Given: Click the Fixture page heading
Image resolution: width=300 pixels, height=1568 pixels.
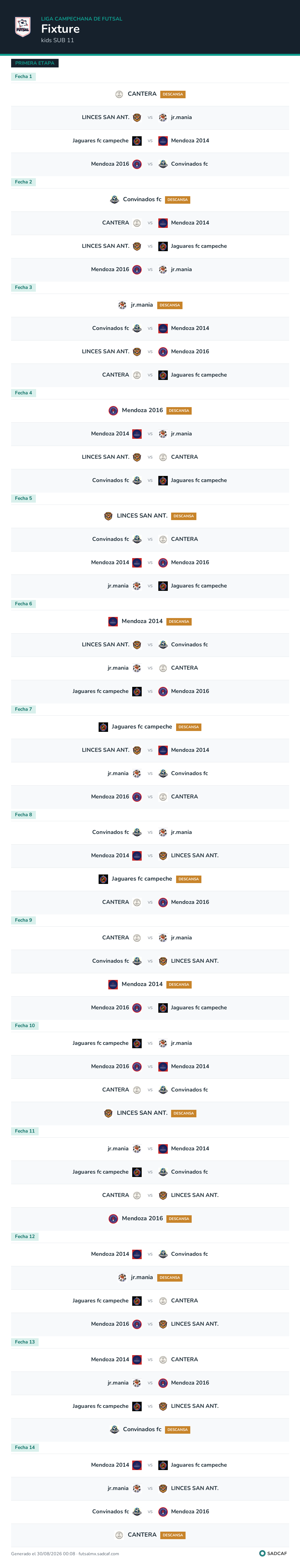Looking at the screenshot, I should pos(60,29).
